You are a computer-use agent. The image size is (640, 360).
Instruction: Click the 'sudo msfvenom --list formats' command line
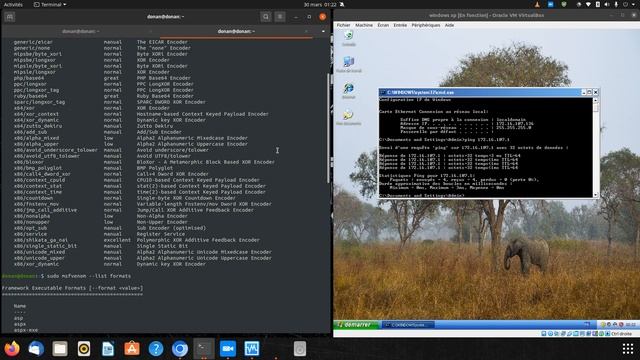click(x=89, y=276)
